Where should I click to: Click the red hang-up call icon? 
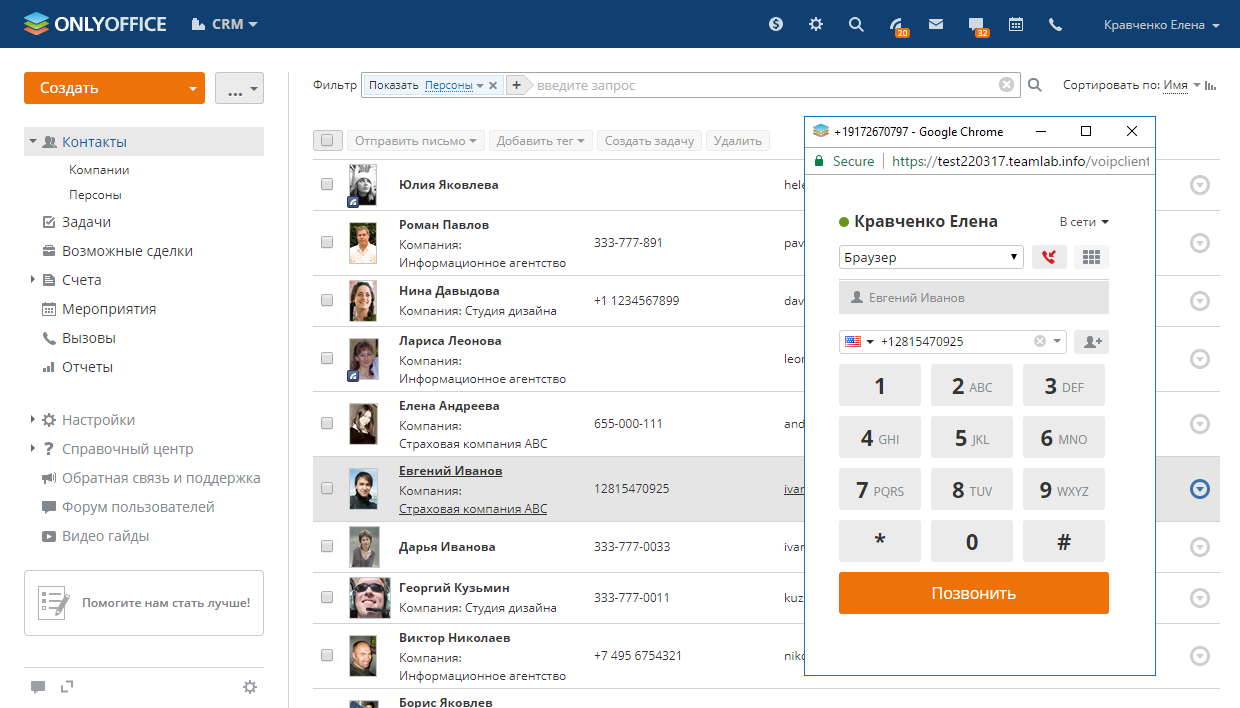tap(1048, 257)
